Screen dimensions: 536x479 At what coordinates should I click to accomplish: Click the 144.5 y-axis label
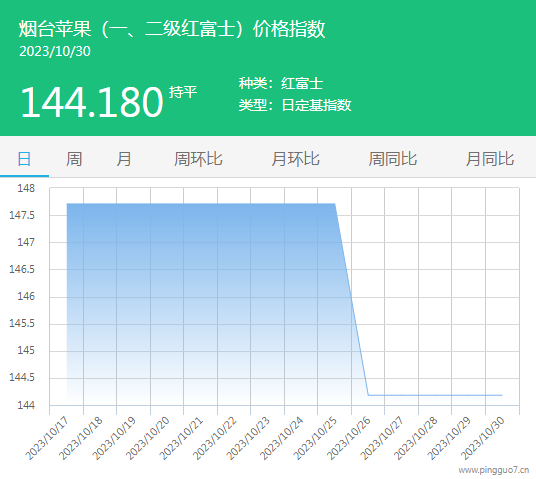(22, 377)
